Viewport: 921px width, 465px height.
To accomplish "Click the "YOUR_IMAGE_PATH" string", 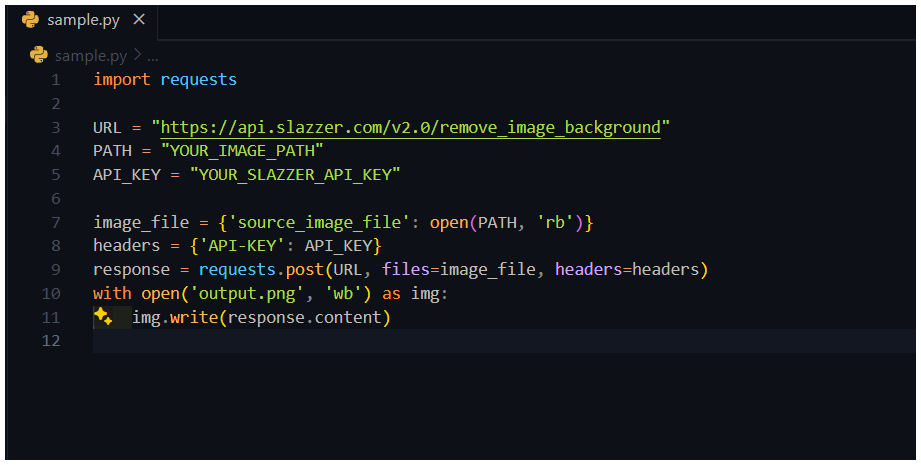I will (242, 151).
